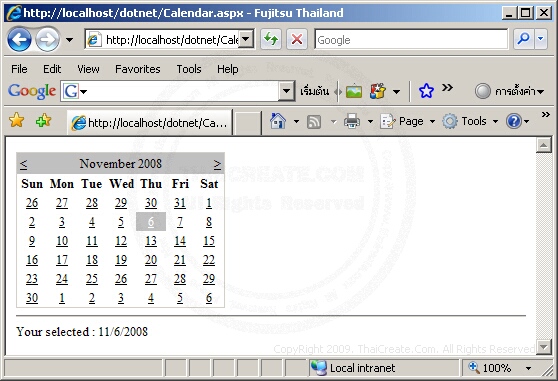
Task: Select day 13 in the calendar
Action: [x=151, y=241]
